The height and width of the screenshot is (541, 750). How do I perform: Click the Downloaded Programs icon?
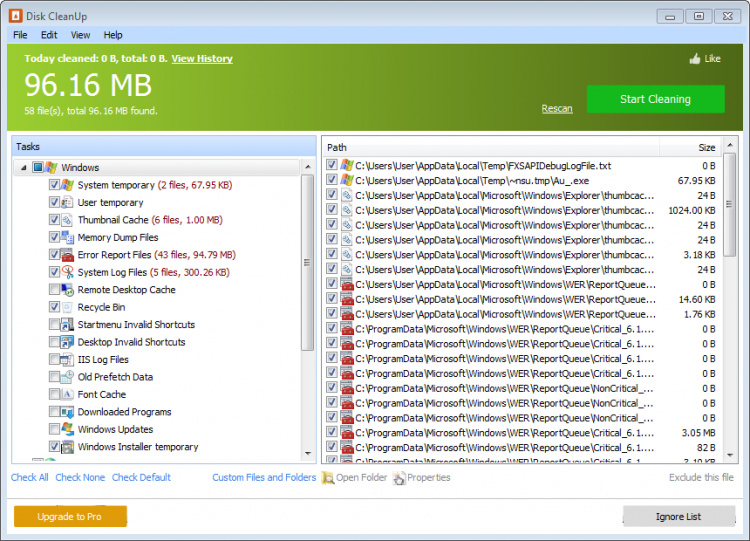coord(67,412)
